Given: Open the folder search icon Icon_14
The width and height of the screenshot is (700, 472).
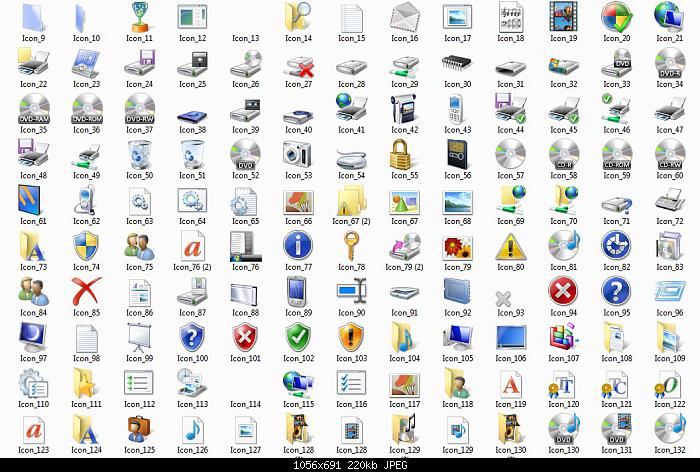Looking at the screenshot, I should [298, 17].
